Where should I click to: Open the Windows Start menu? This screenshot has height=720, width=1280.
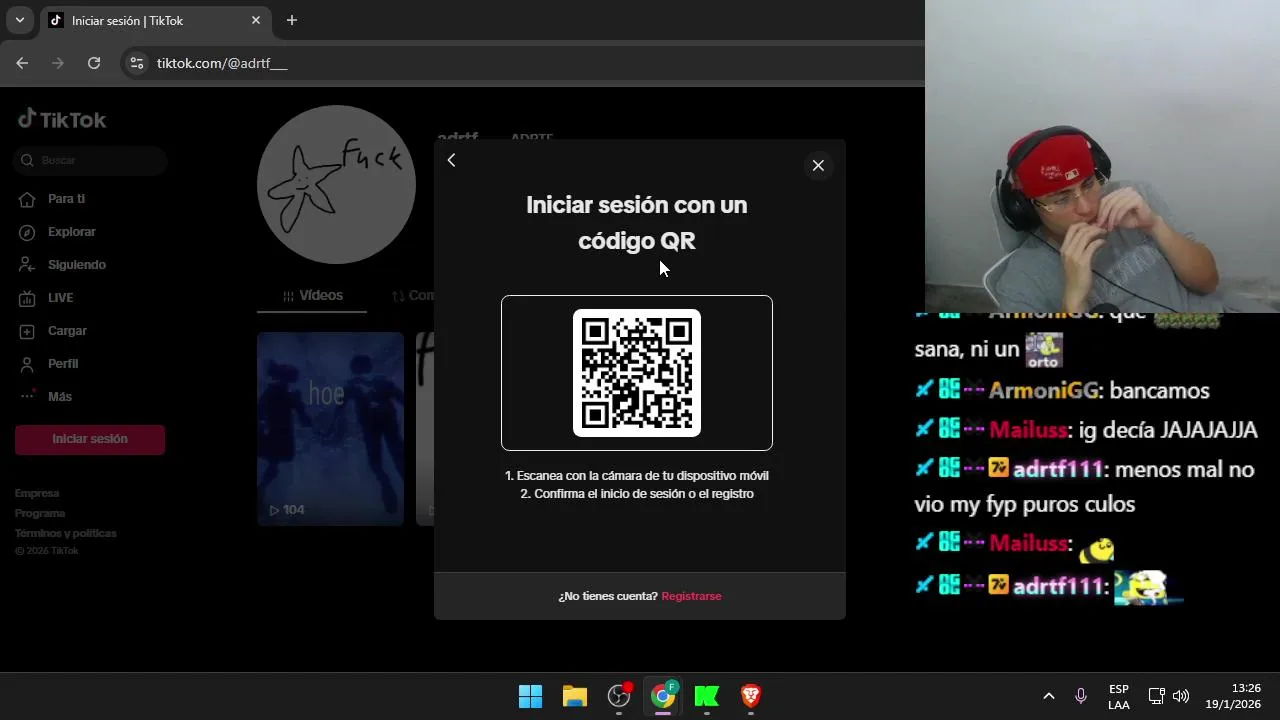point(530,696)
